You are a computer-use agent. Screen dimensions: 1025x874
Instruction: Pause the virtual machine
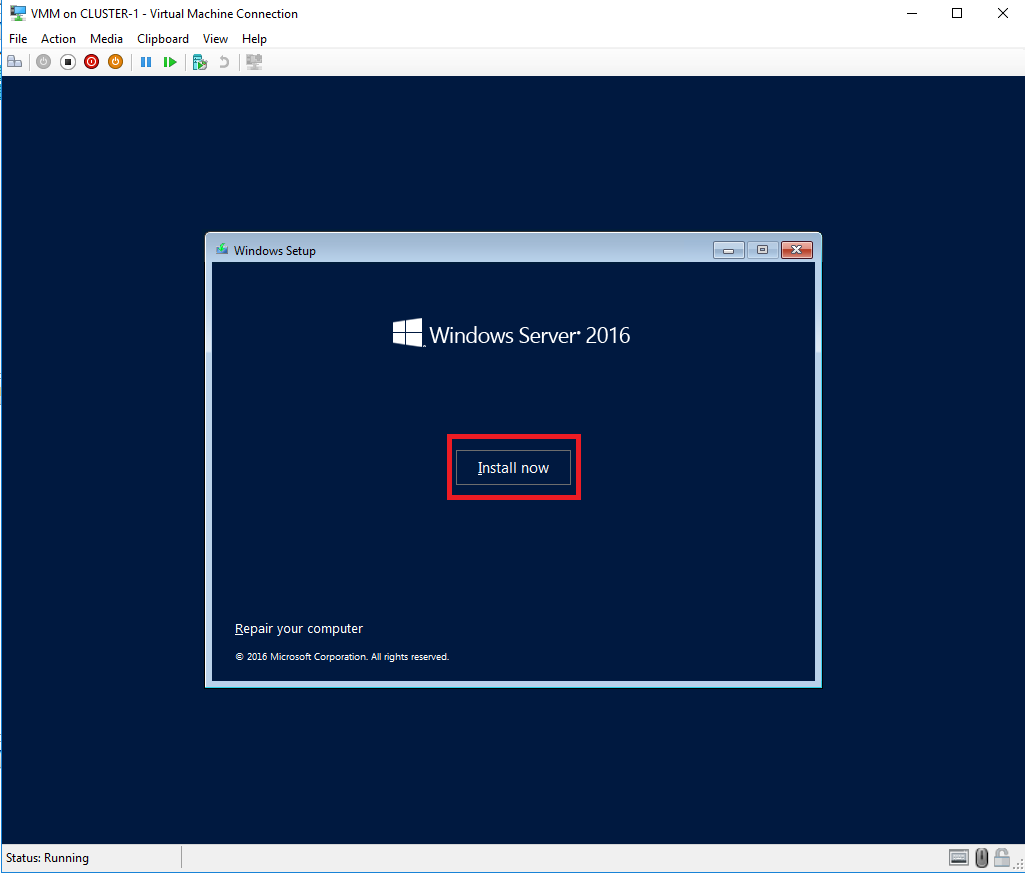point(146,62)
